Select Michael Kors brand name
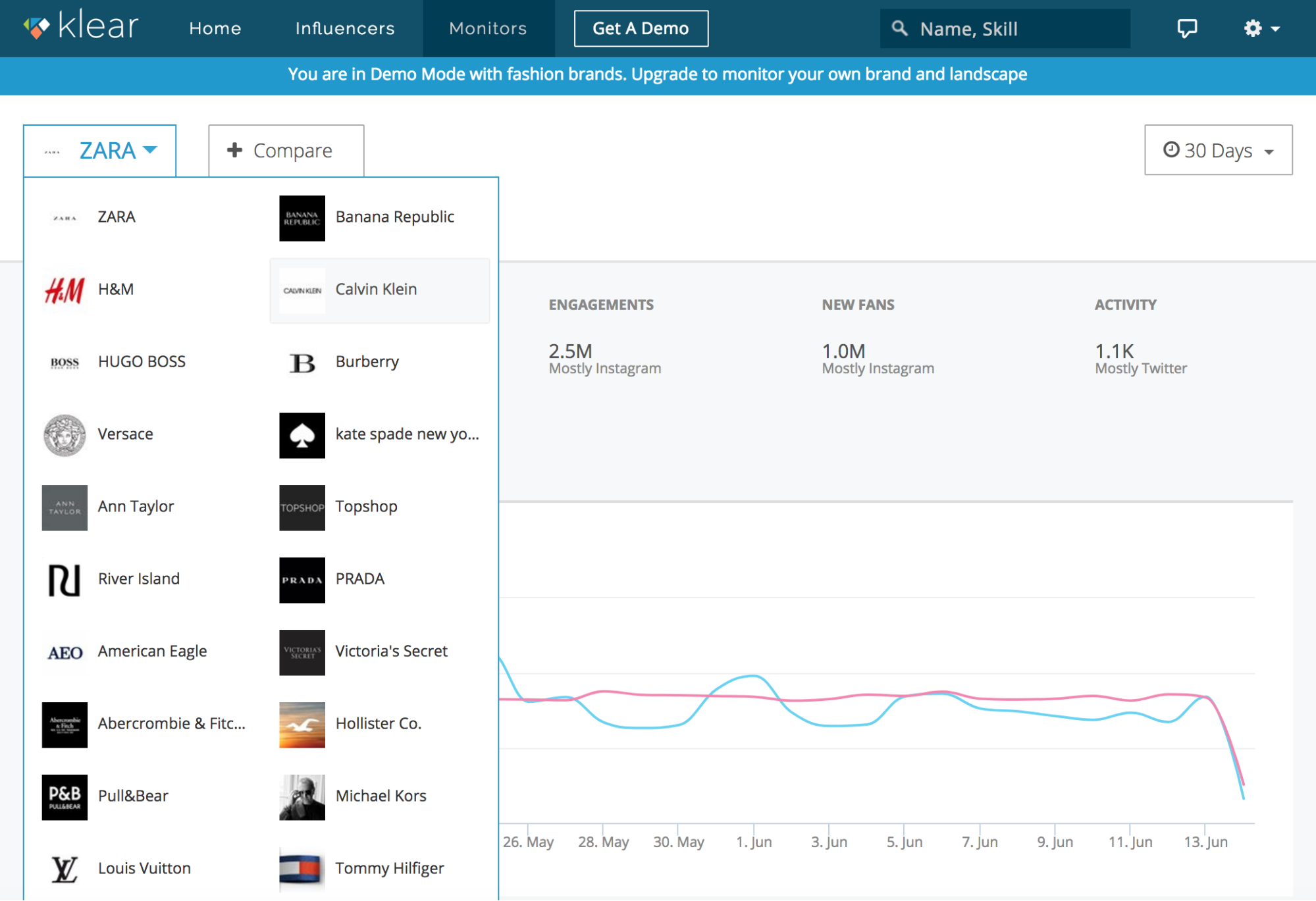Image resolution: width=1316 pixels, height=901 pixels. (x=381, y=796)
